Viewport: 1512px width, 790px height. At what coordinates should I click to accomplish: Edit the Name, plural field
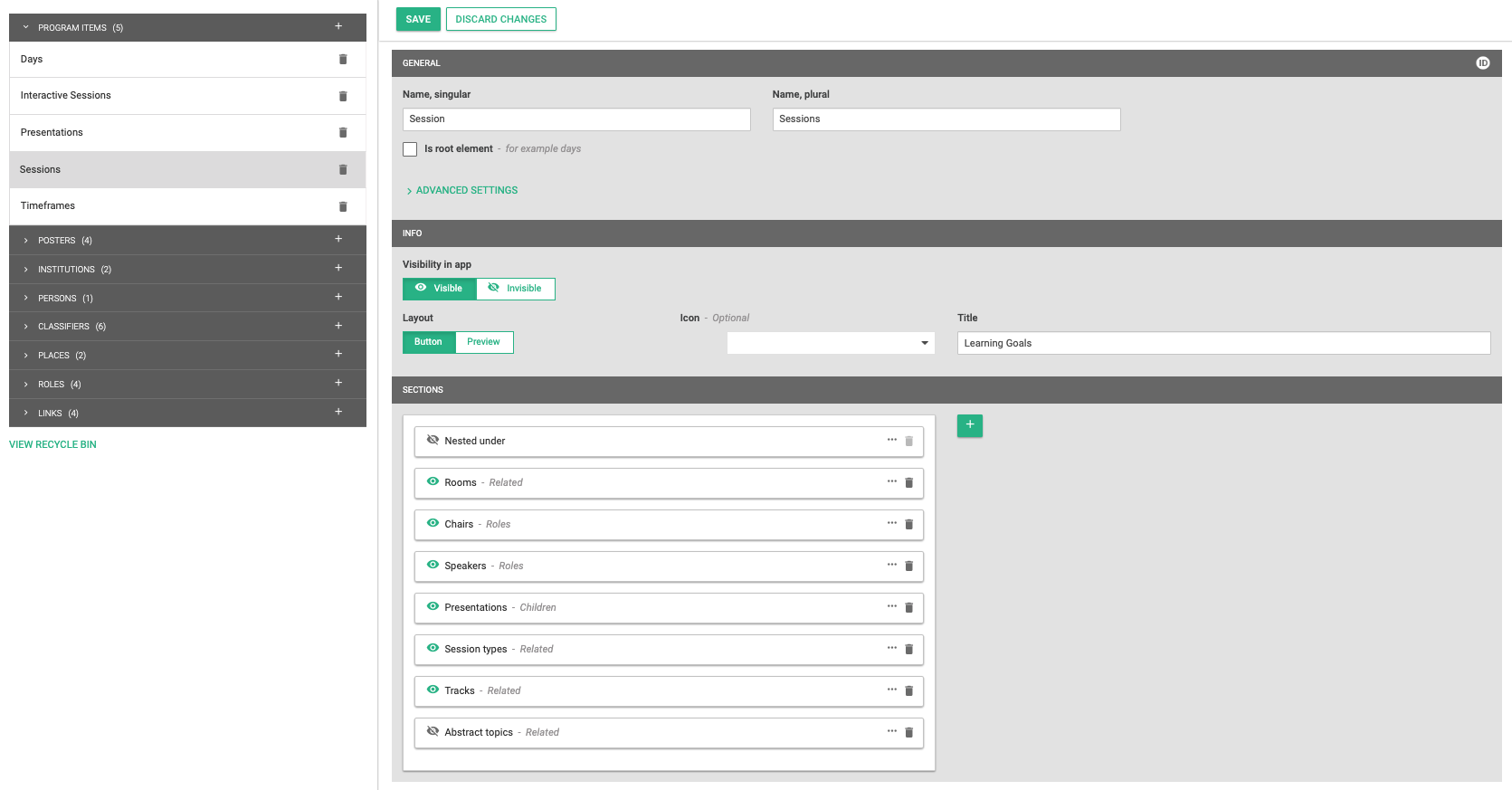pos(946,119)
